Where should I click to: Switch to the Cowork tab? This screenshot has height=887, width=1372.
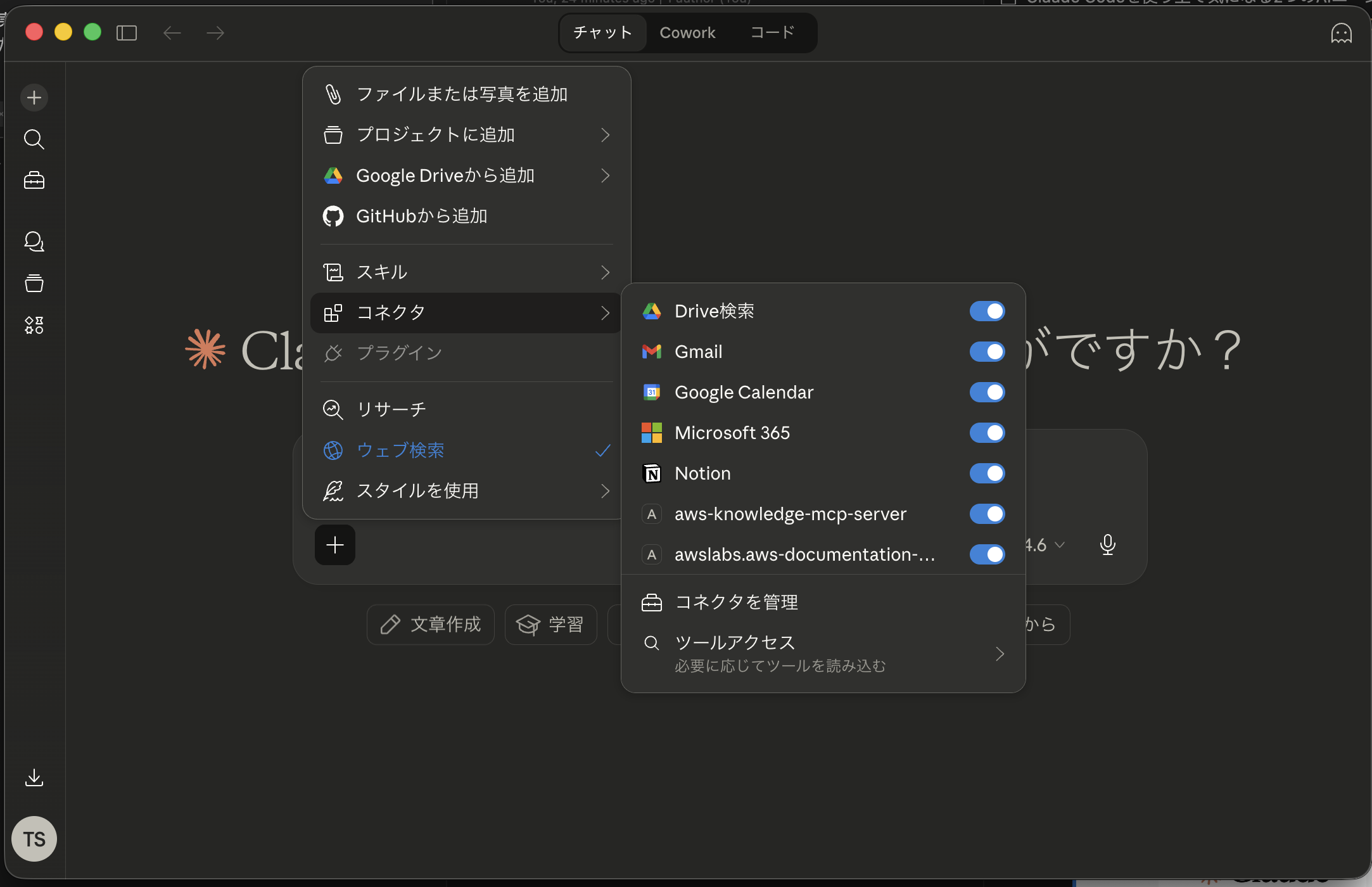687,33
